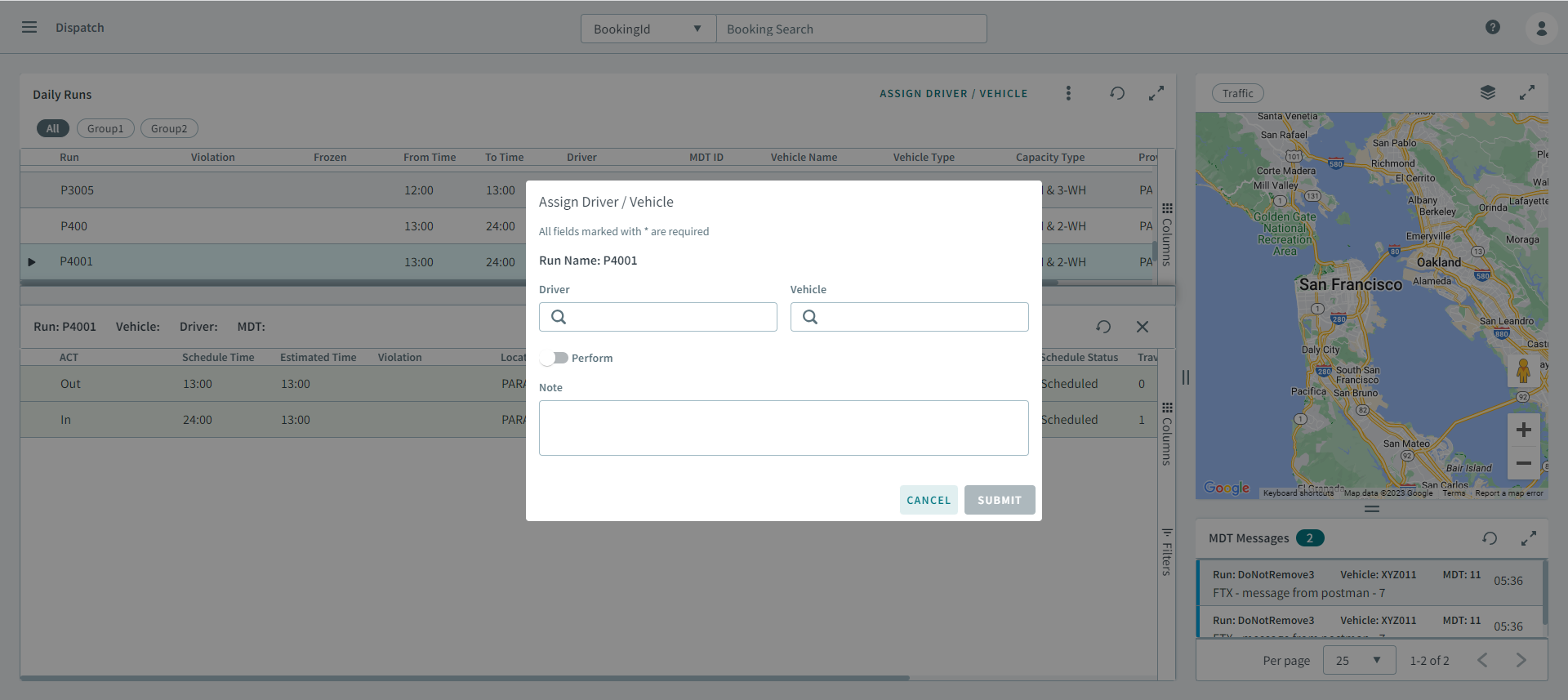The width and height of the screenshot is (1568, 700).
Task: Expand MDT Messages panel to fullscreen
Action: (1529, 538)
